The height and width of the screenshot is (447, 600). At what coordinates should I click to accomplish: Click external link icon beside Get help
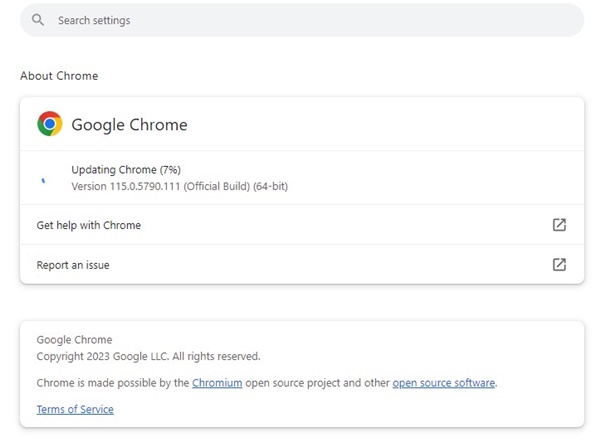(559, 225)
